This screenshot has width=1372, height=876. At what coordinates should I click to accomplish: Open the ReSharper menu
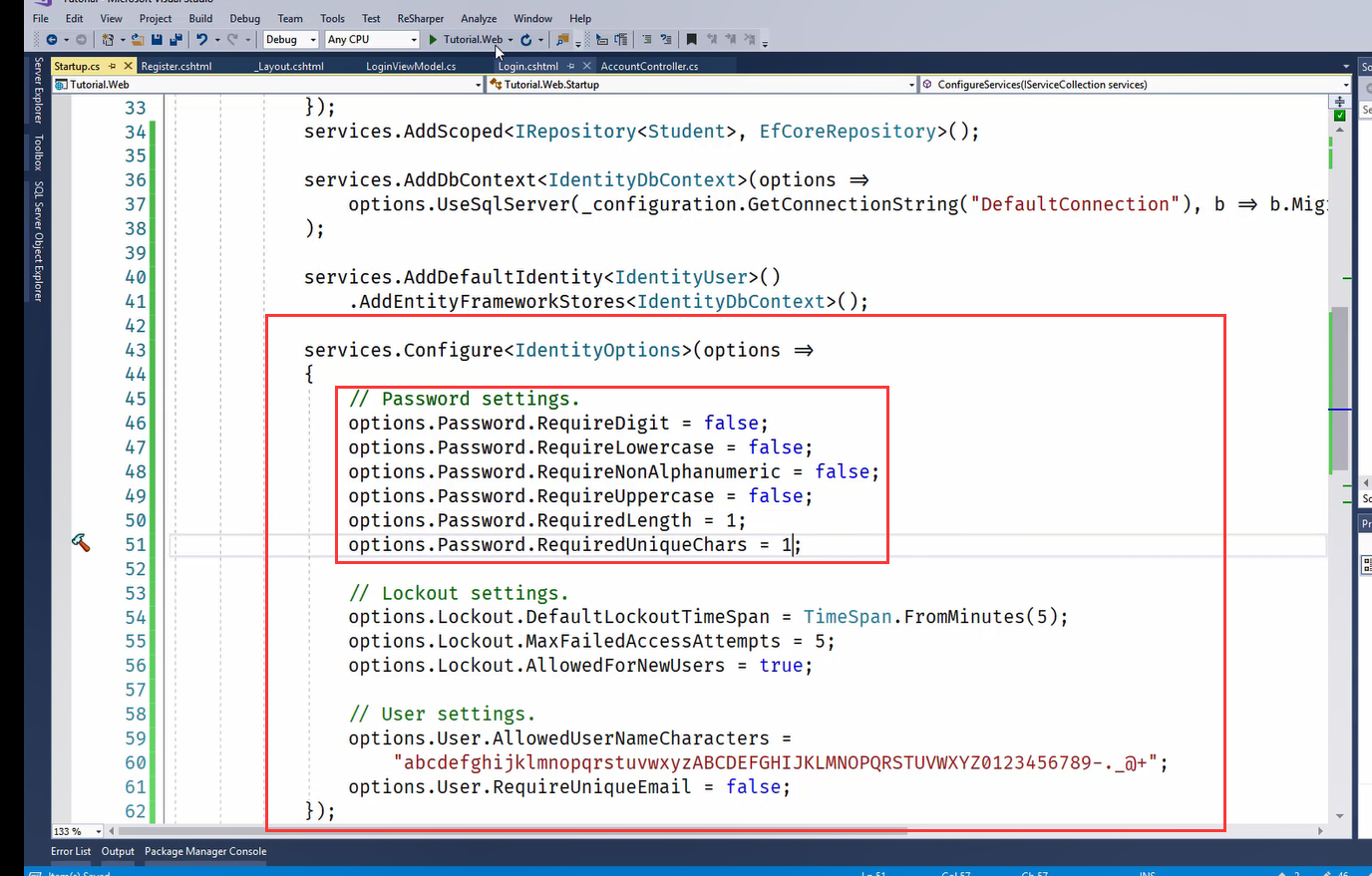[x=420, y=18]
